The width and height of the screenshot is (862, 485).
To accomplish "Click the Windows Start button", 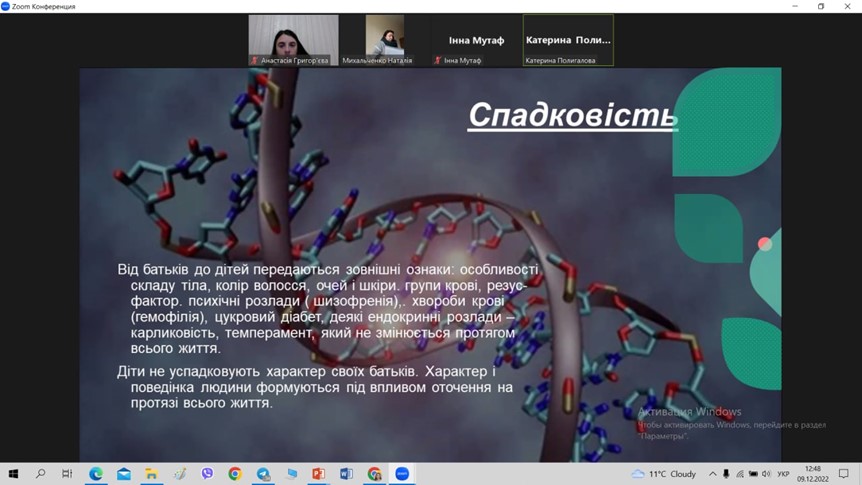I will (x=13, y=474).
